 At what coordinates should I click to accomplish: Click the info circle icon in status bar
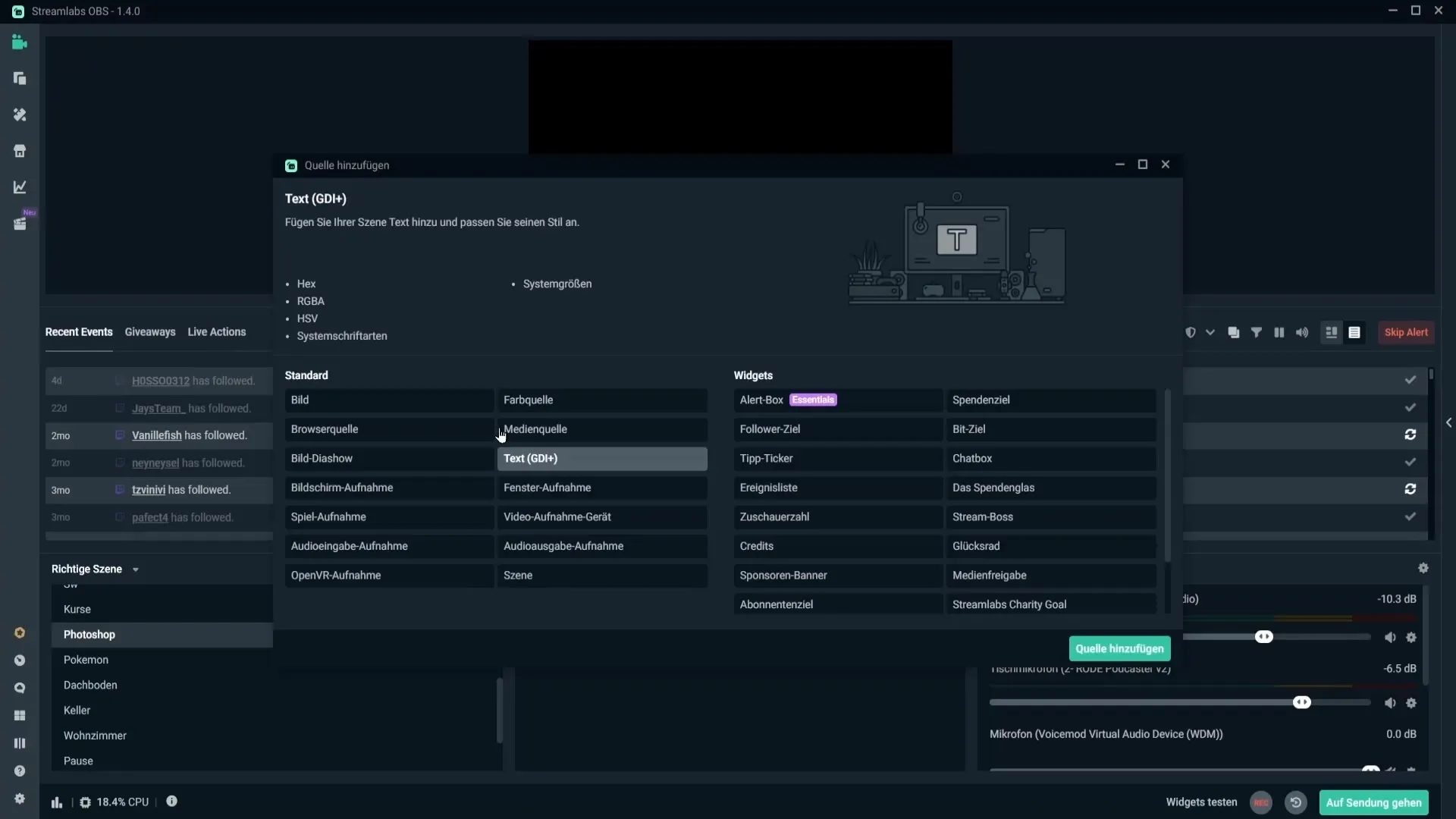click(172, 801)
